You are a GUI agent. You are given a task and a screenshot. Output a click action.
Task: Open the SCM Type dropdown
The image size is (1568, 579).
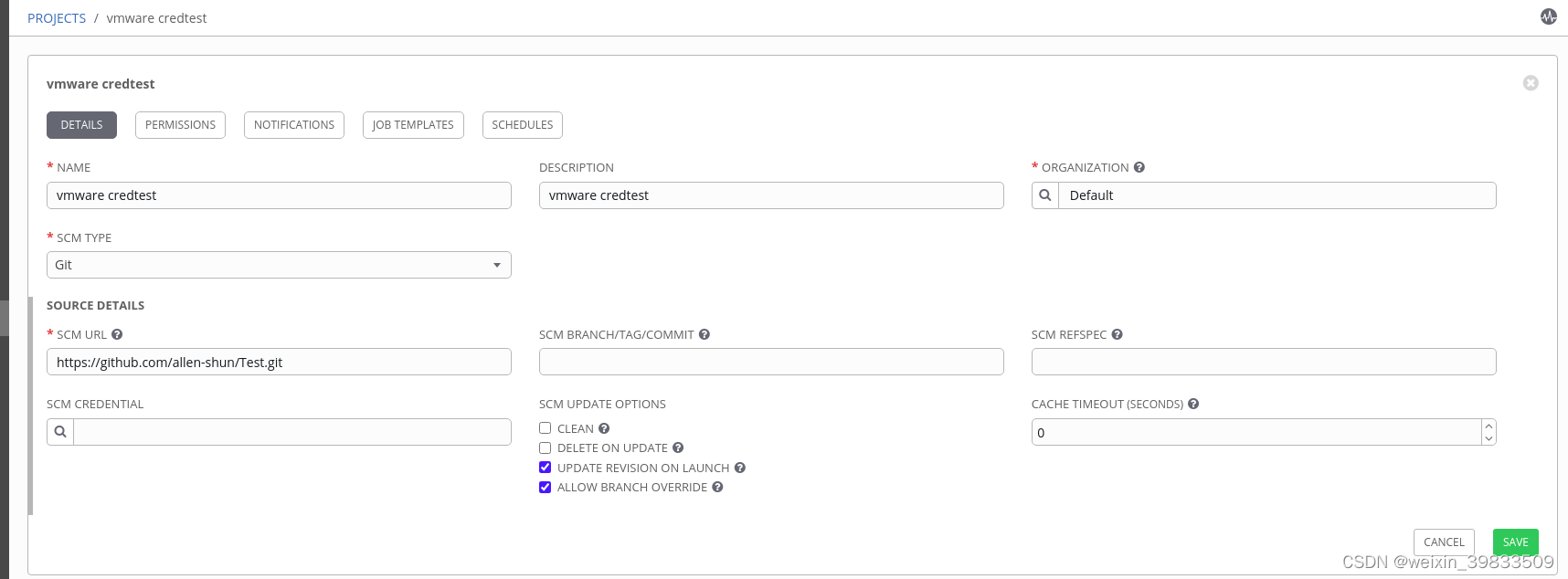pyautogui.click(x=279, y=265)
